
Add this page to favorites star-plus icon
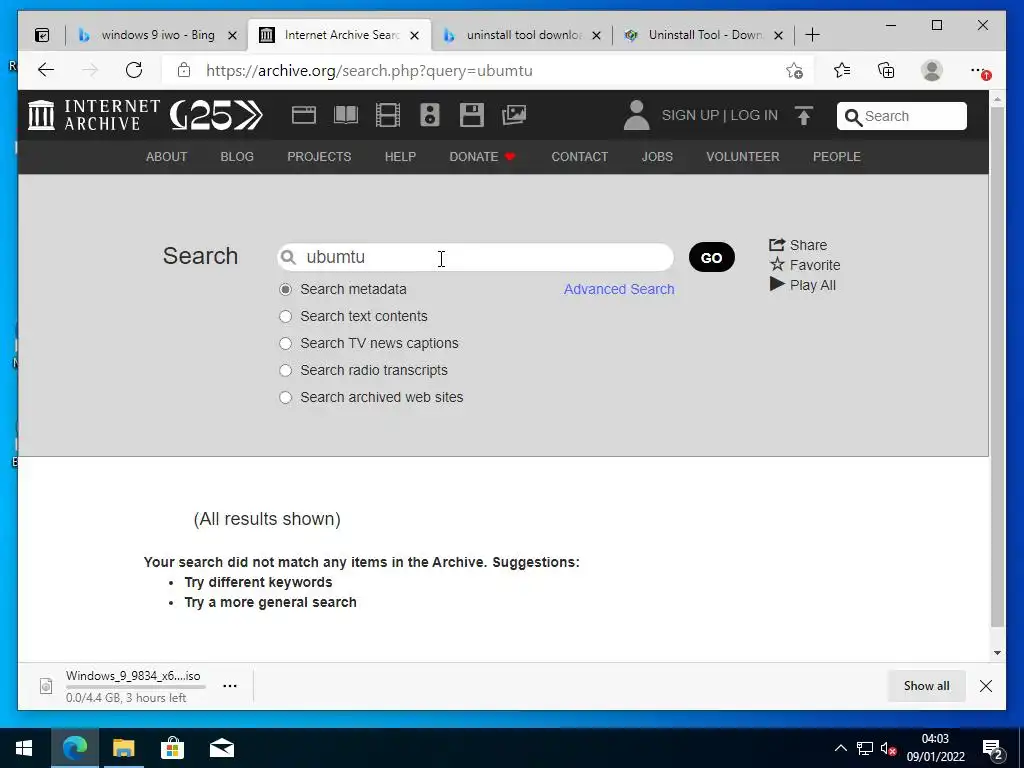coord(794,71)
